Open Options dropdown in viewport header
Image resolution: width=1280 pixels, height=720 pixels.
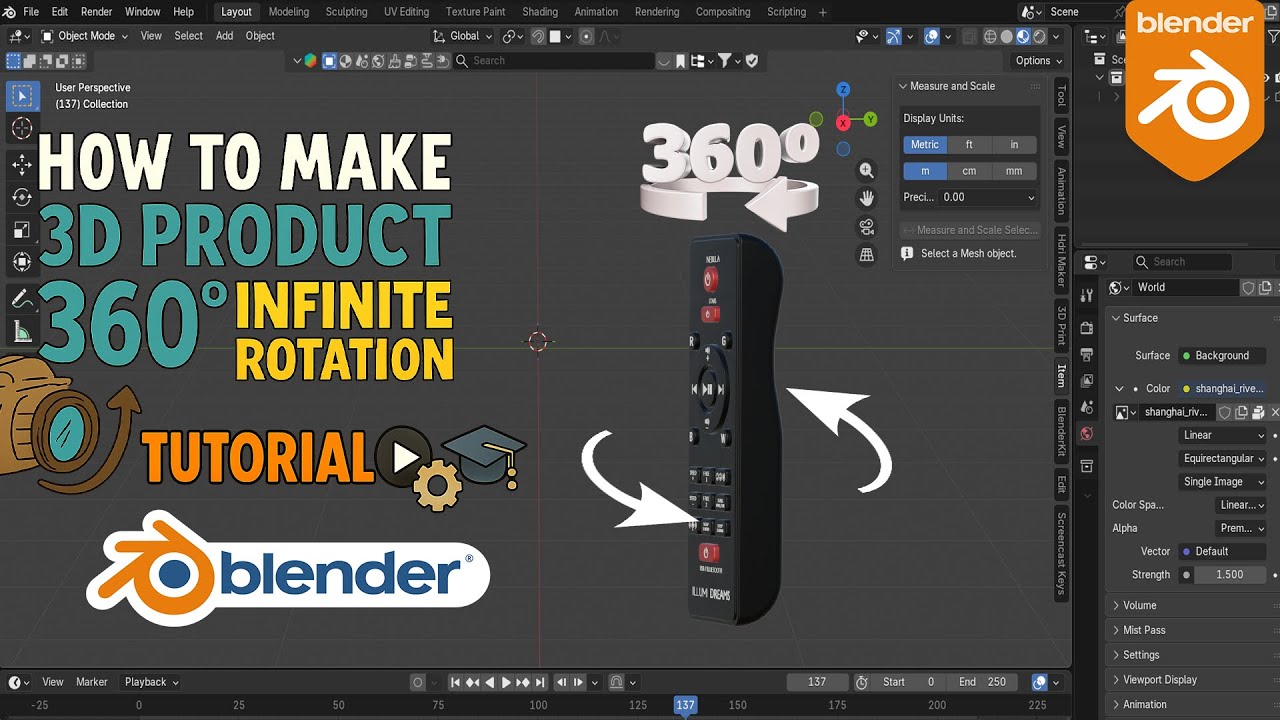pos(1038,61)
